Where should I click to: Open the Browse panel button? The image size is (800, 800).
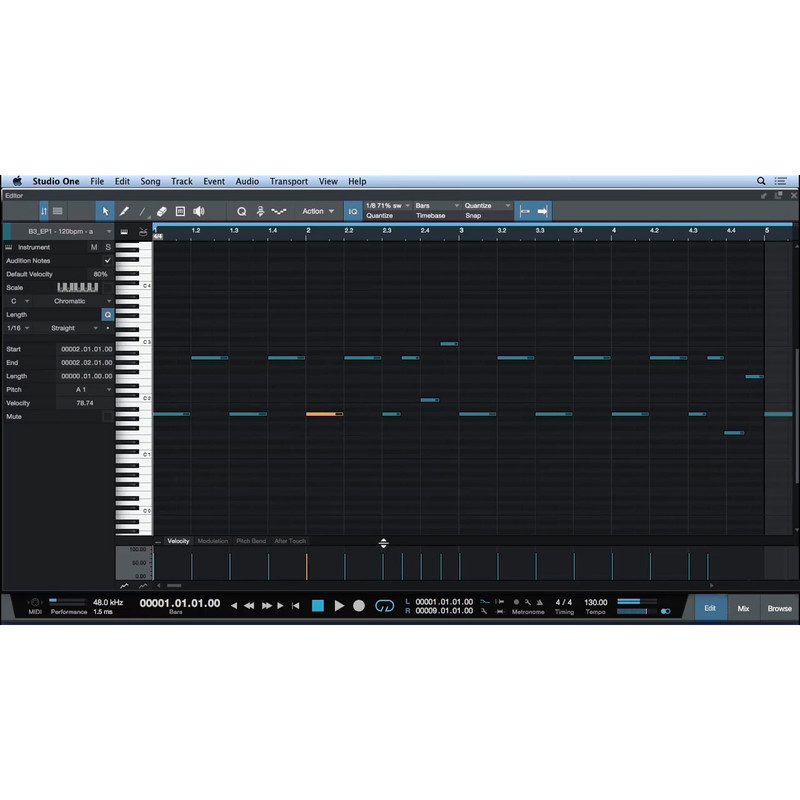click(779, 608)
